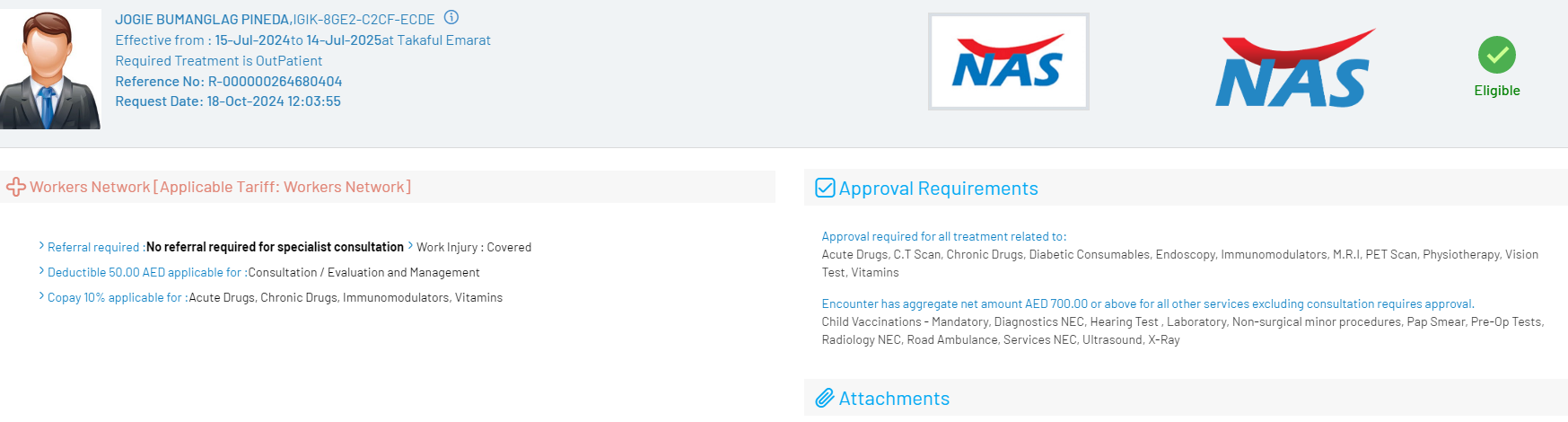1568x422 pixels.
Task: Click Copay 10% applicable for link
Action: (x=118, y=297)
